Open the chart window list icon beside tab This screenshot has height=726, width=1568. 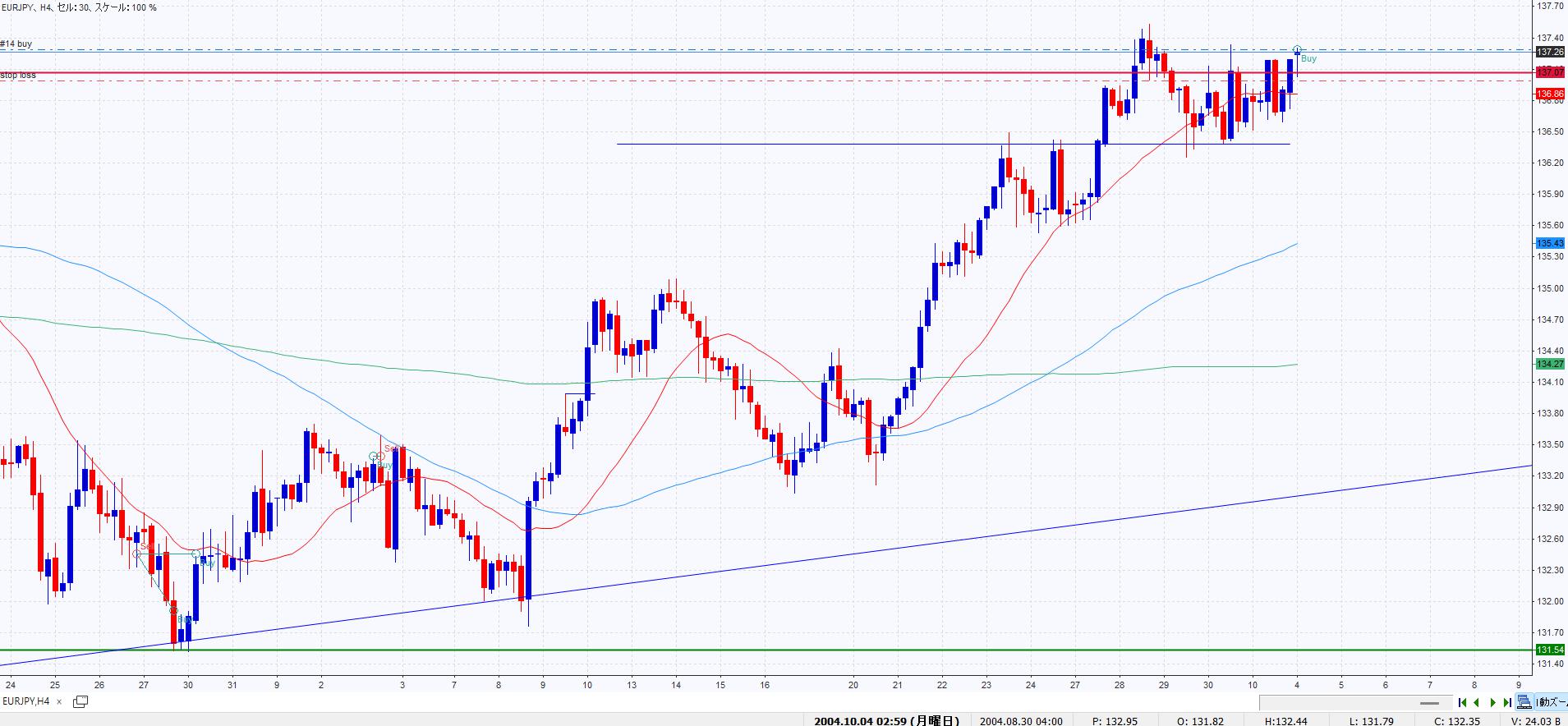pos(80,701)
